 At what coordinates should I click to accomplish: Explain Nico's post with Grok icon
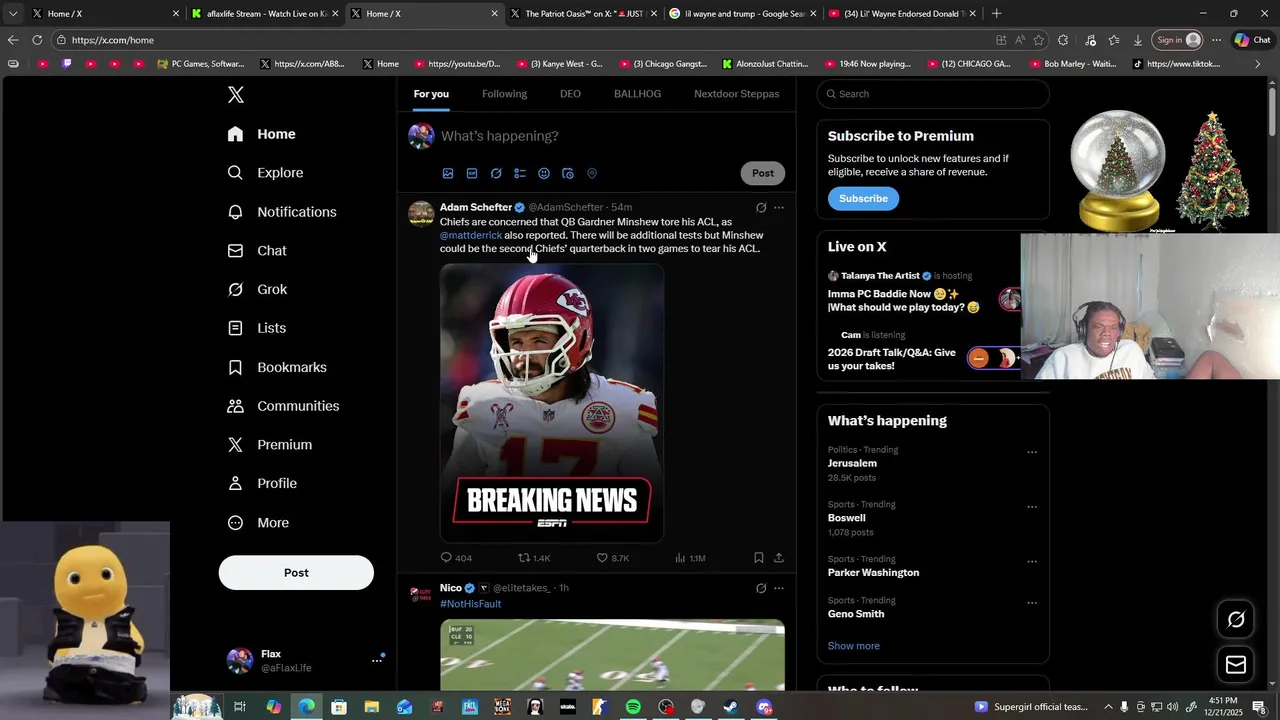pos(761,588)
